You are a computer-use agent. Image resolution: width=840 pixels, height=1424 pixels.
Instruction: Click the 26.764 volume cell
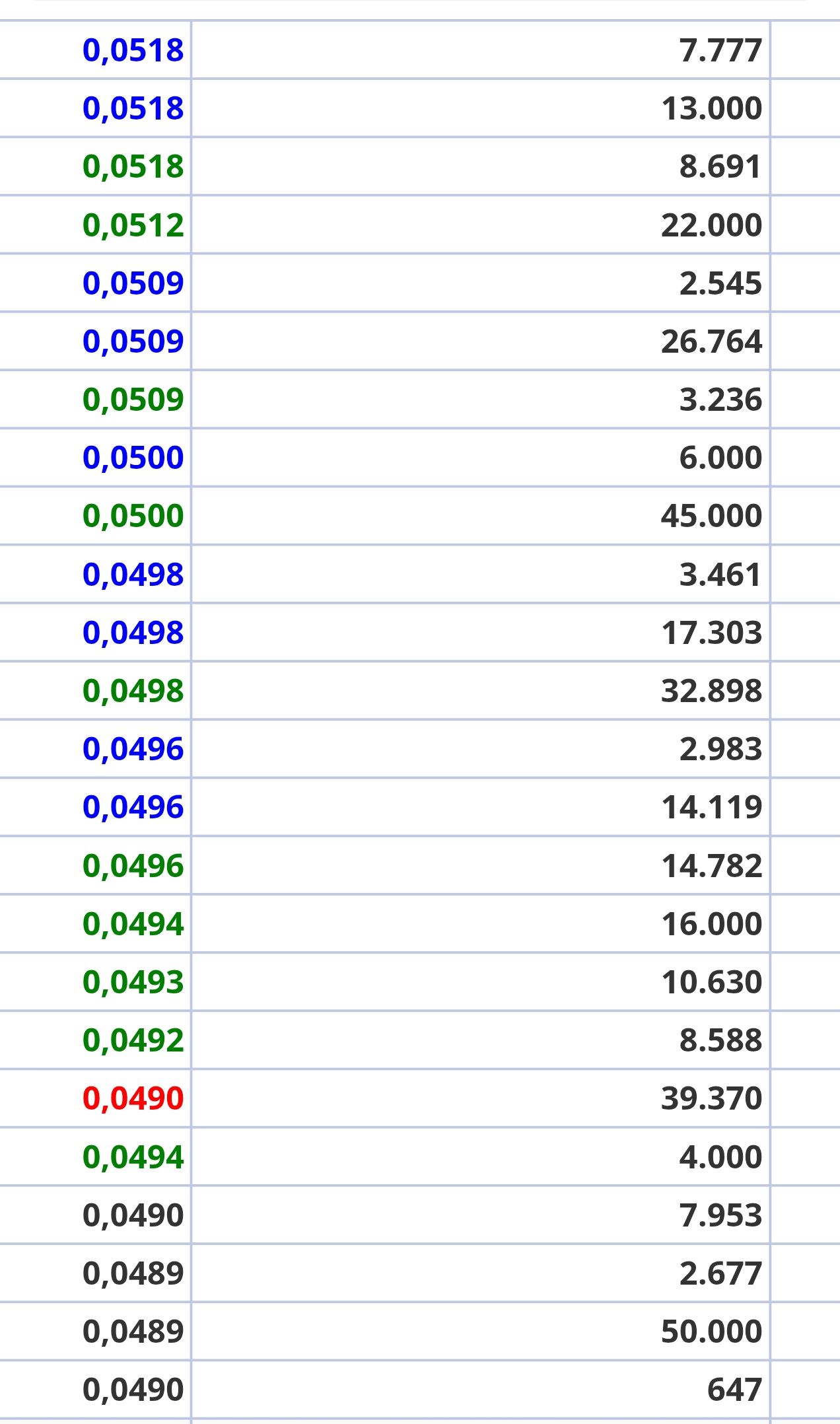[481, 341]
